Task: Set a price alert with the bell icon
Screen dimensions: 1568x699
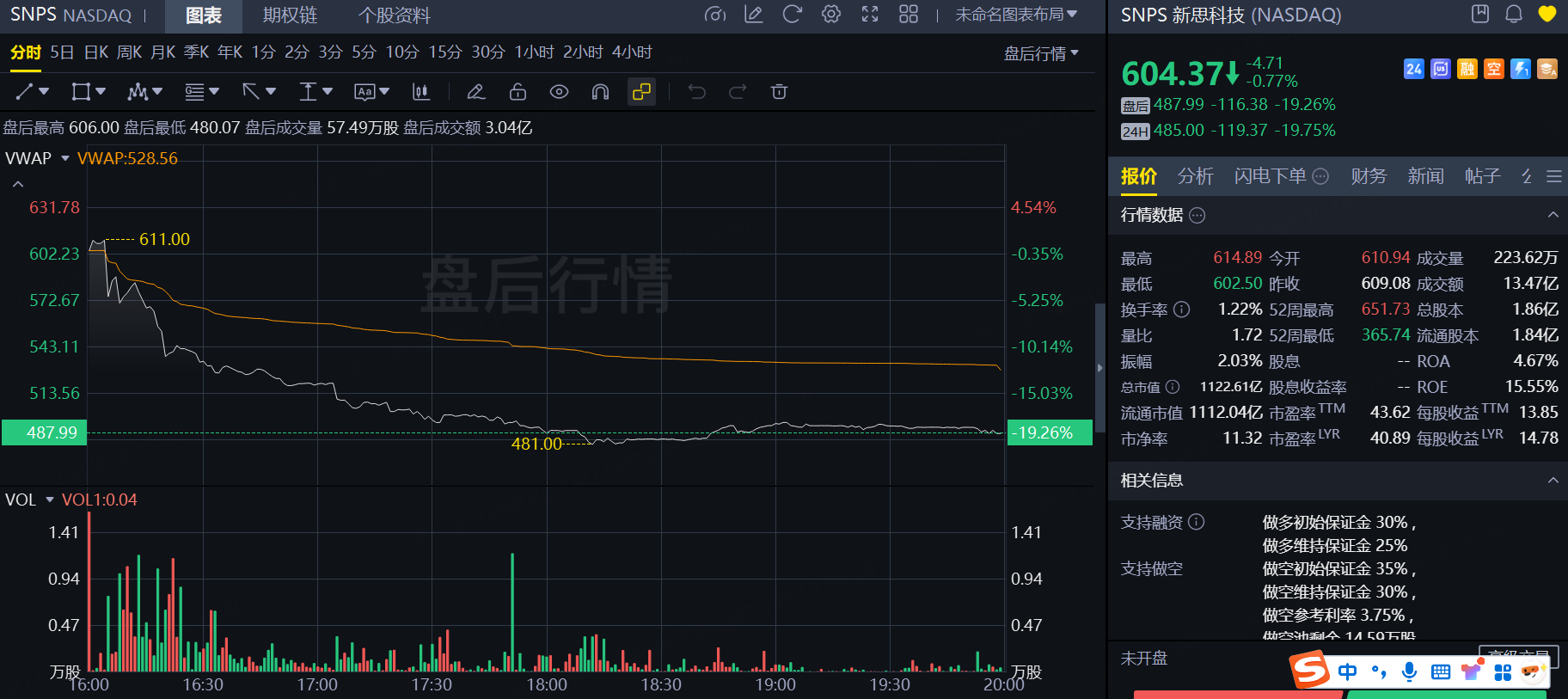Action: click(1514, 14)
